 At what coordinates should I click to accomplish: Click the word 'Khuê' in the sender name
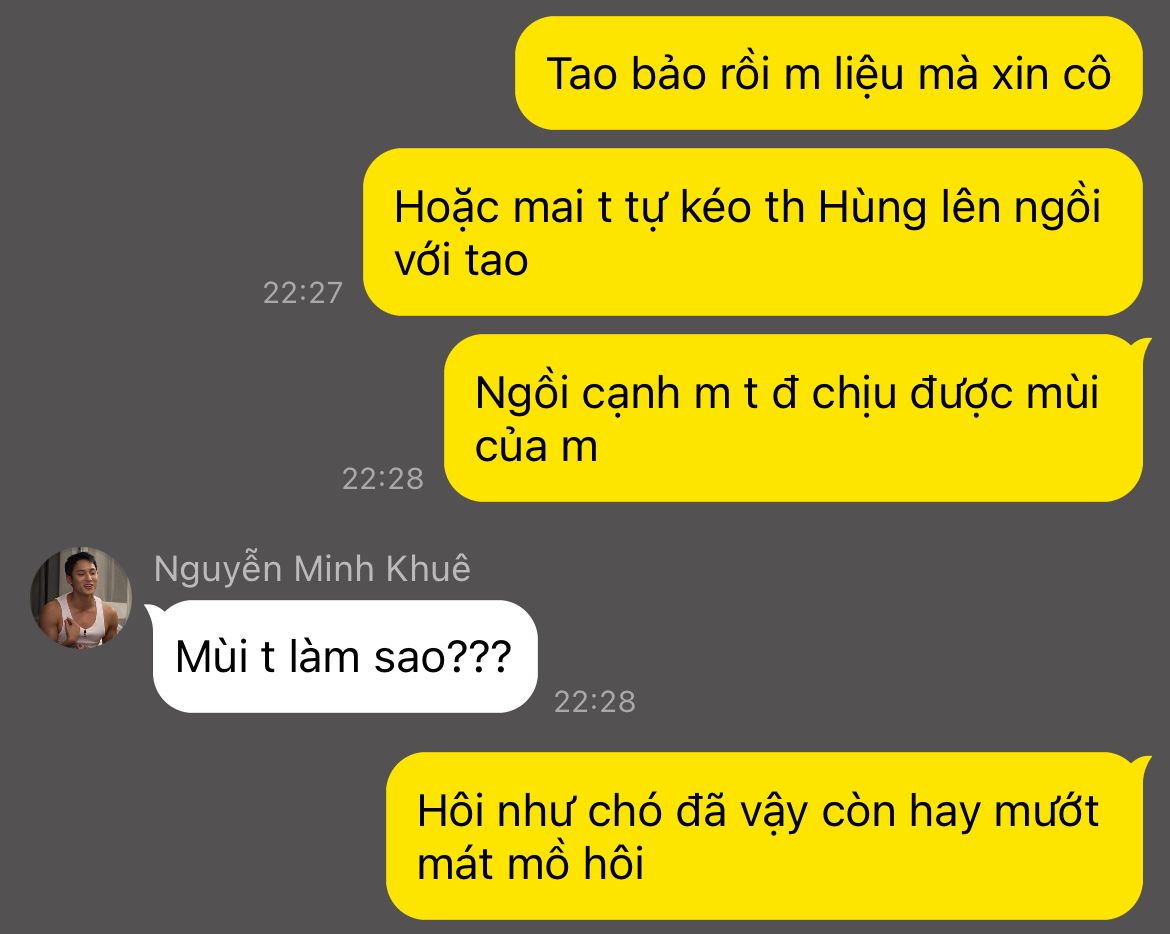tap(428, 569)
